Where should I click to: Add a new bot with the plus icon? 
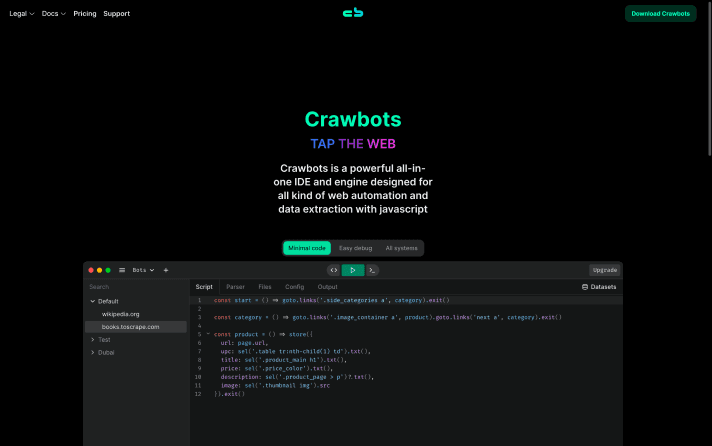click(x=166, y=270)
